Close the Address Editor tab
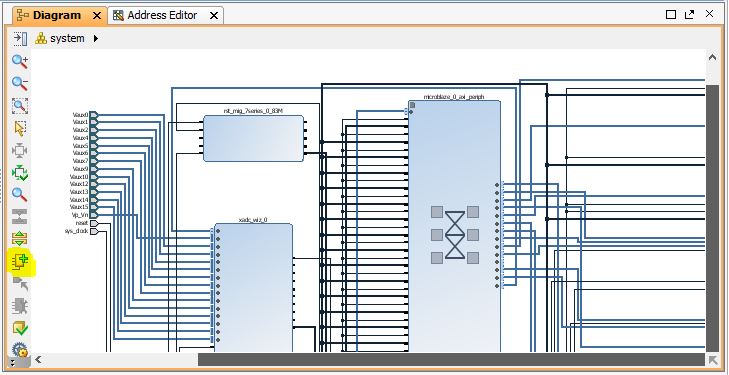Screen dimensions: 729x375 coord(214,16)
